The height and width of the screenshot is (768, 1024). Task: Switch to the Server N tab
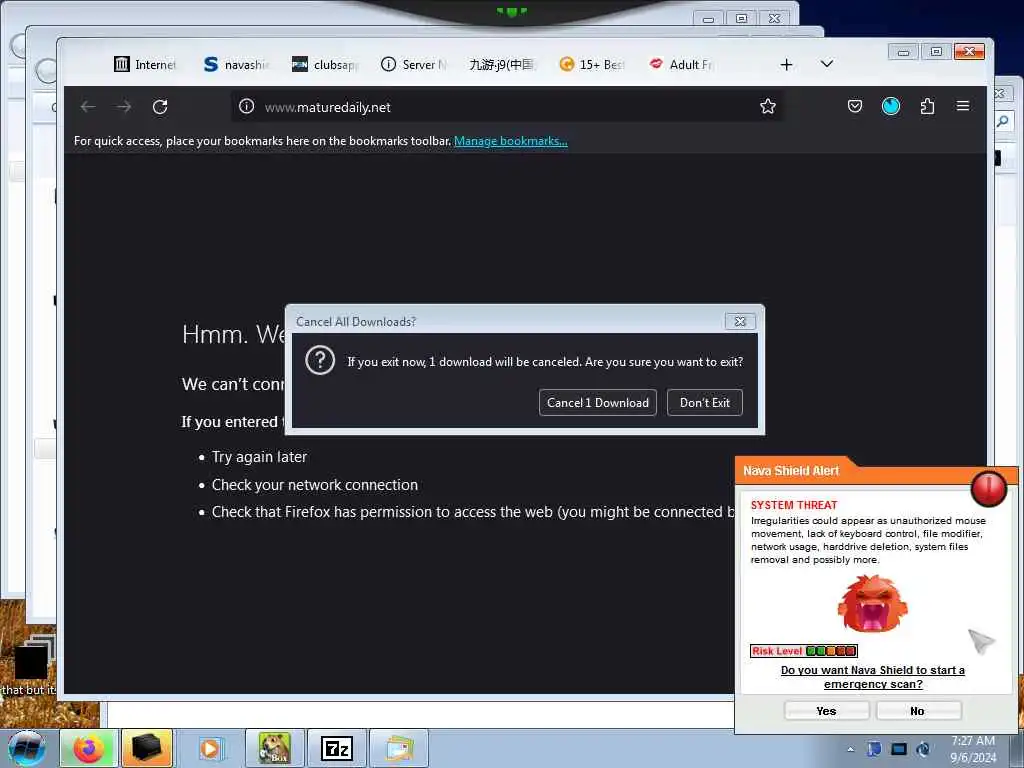click(x=414, y=64)
